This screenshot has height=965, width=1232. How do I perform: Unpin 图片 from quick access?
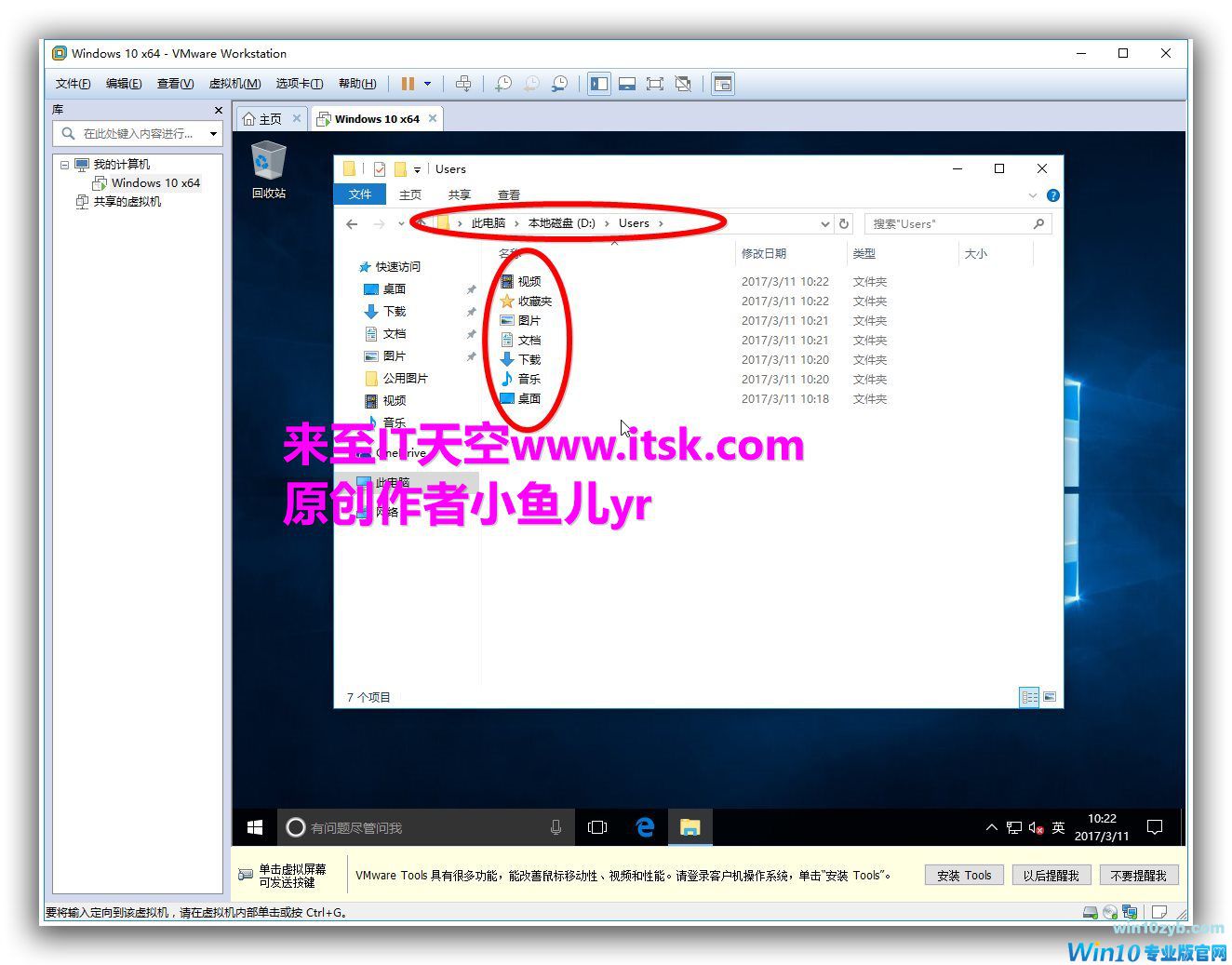tap(471, 356)
